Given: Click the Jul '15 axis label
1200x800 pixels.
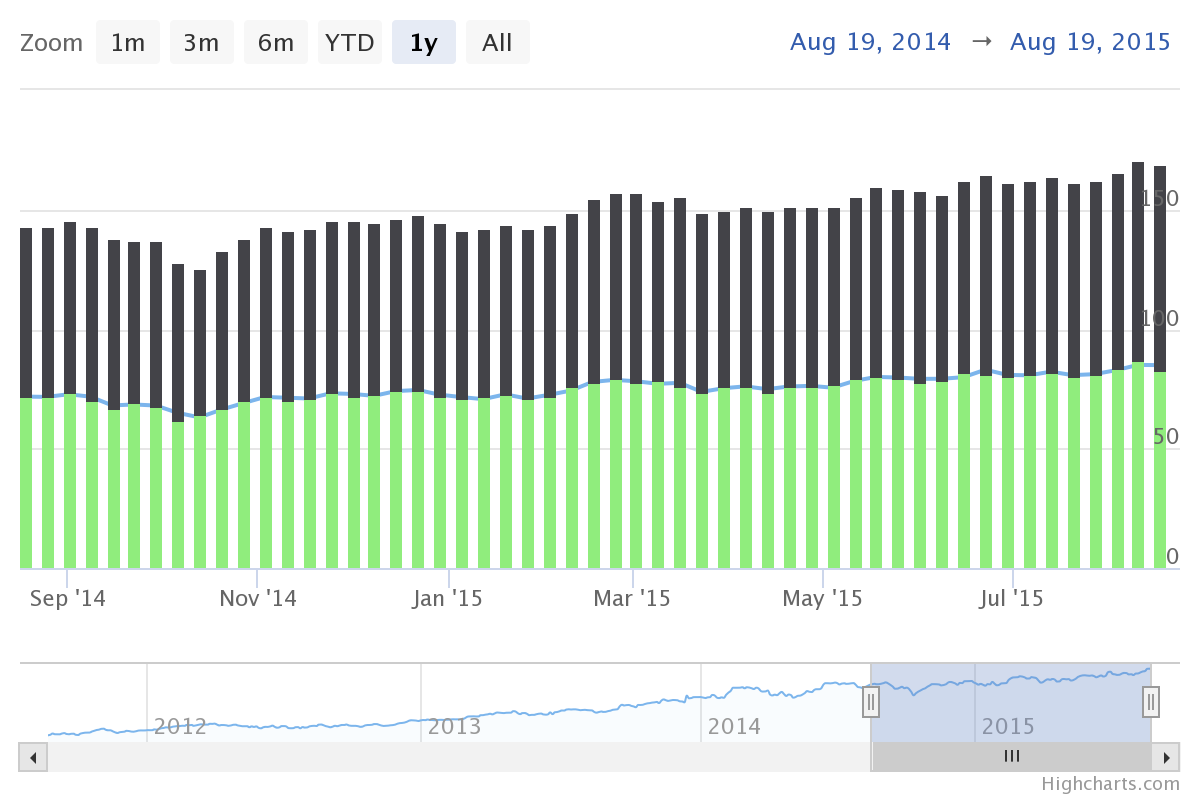Looking at the screenshot, I should pos(1012,598).
